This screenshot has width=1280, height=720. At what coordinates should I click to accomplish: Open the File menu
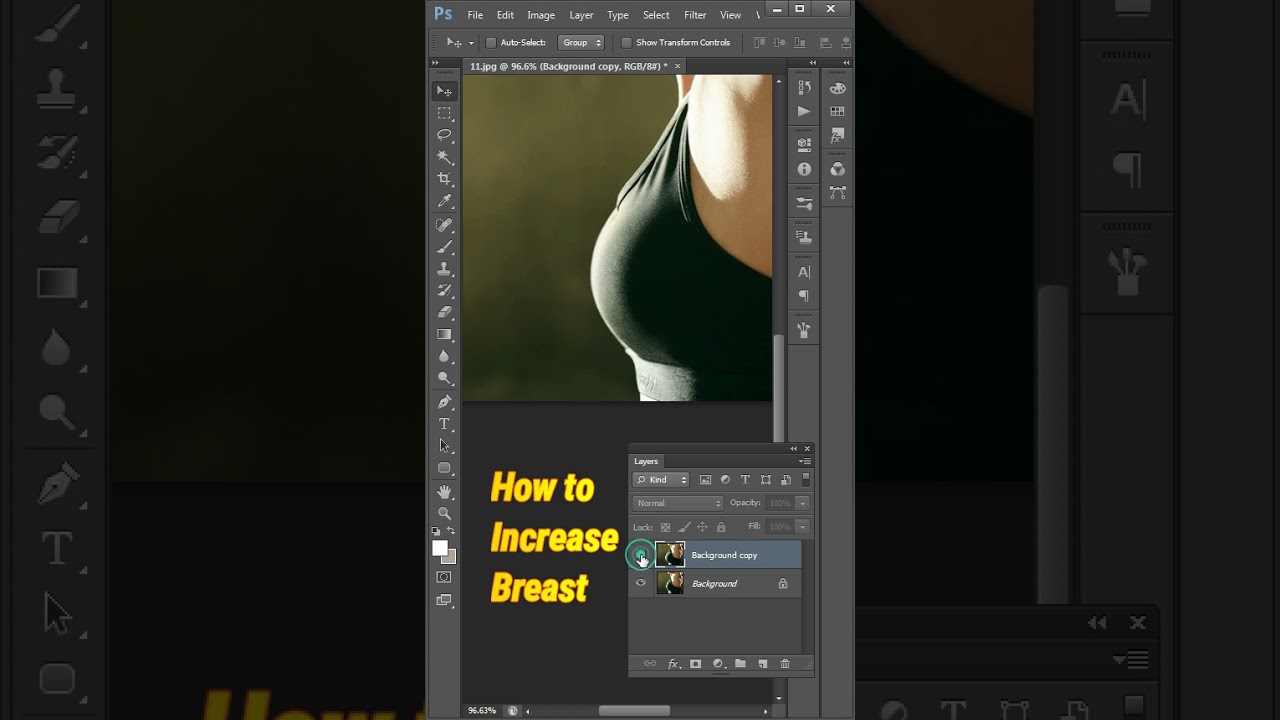click(475, 15)
